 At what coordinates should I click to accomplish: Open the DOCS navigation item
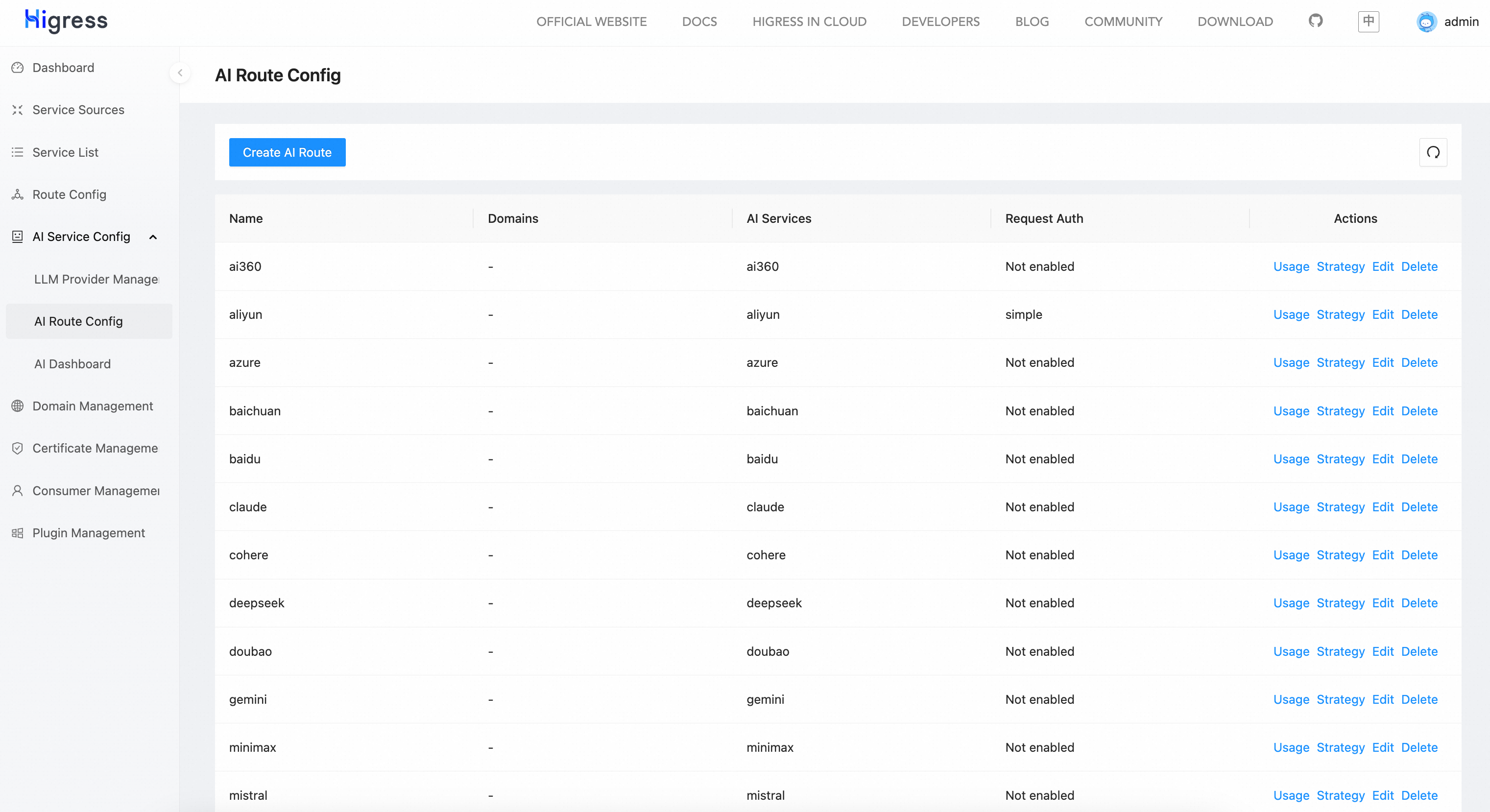699,22
